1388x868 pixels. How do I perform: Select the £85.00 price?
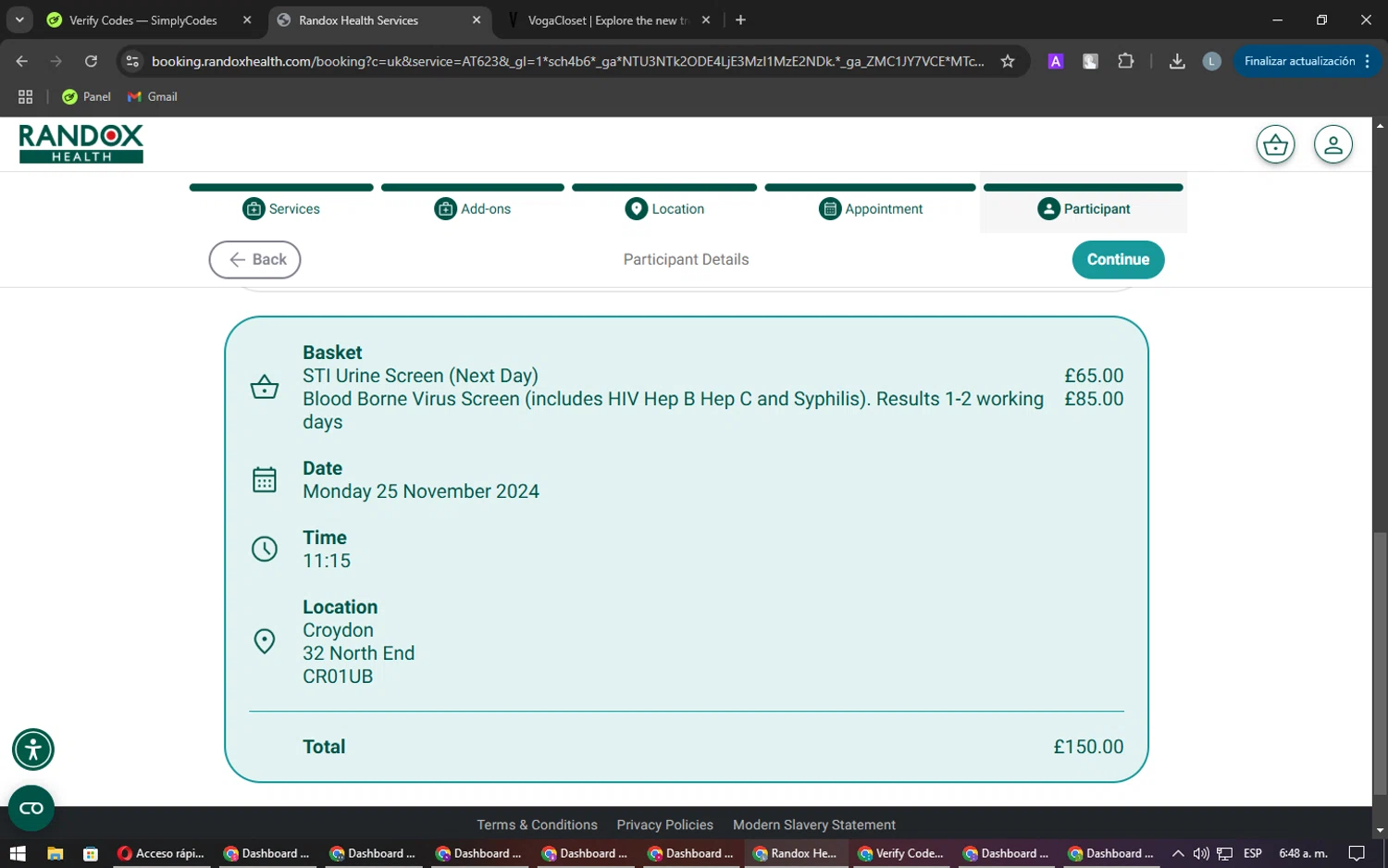coord(1094,399)
